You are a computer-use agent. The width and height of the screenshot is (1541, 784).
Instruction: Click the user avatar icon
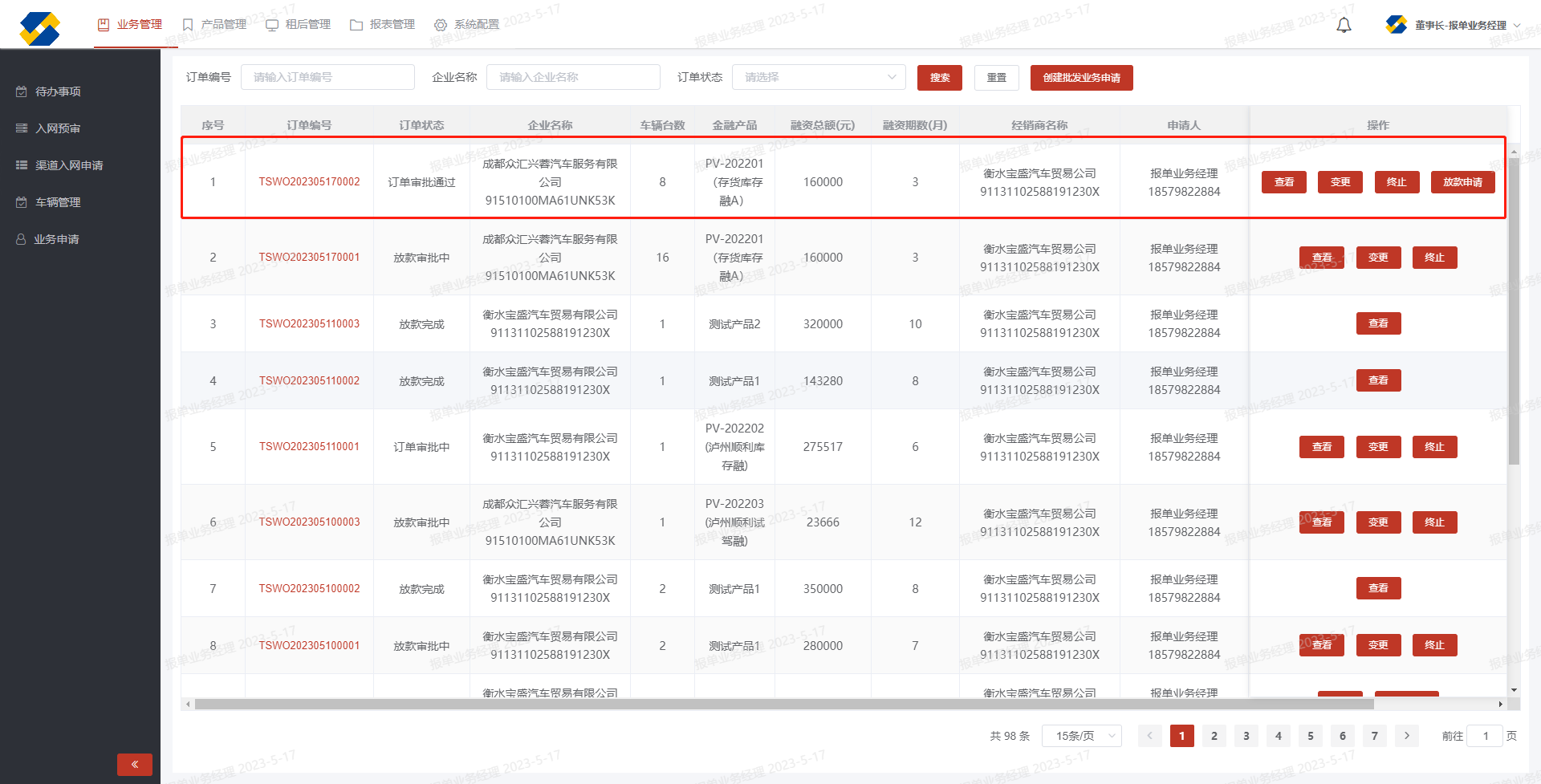(1396, 25)
